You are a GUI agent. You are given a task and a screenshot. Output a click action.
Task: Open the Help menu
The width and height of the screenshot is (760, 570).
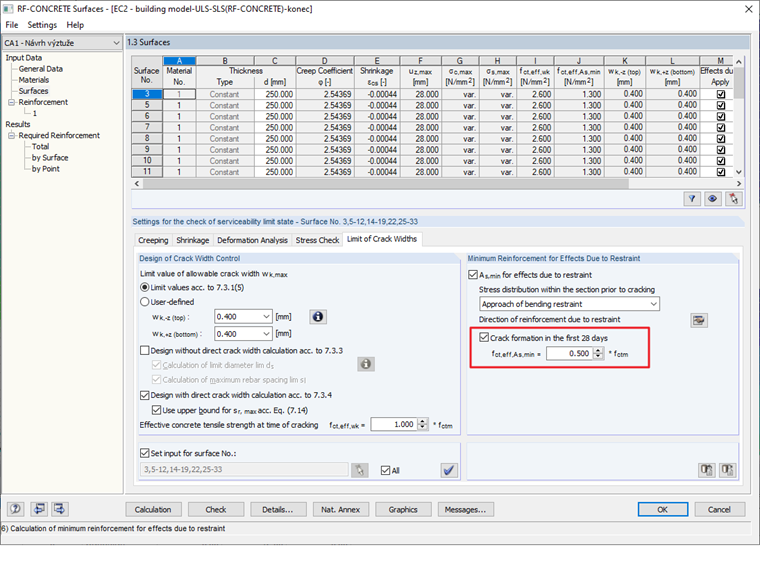(x=75, y=25)
